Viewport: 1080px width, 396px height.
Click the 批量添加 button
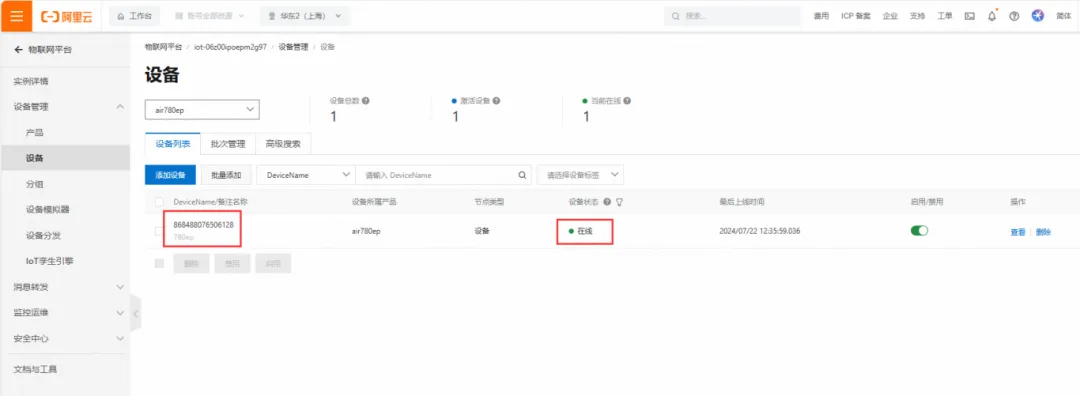tap(226, 175)
